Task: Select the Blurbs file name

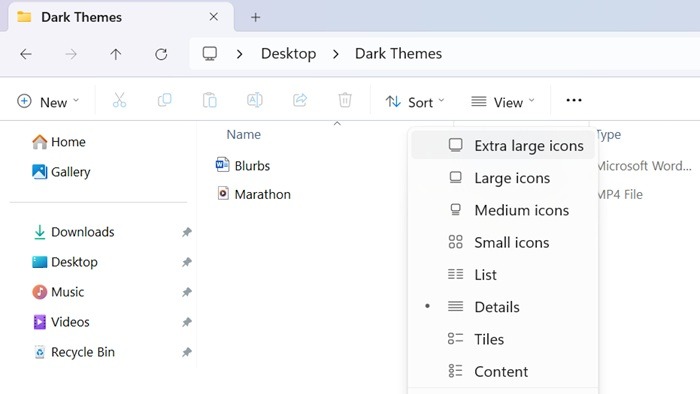Action: tap(252, 166)
